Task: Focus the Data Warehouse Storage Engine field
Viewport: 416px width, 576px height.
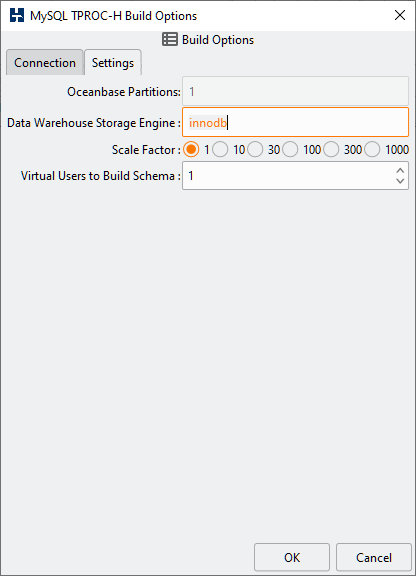Action: click(x=295, y=122)
